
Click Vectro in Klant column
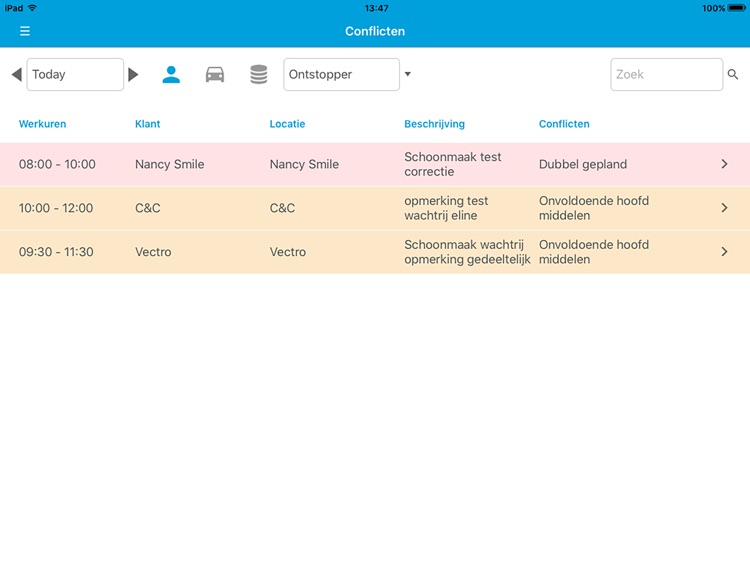click(153, 252)
